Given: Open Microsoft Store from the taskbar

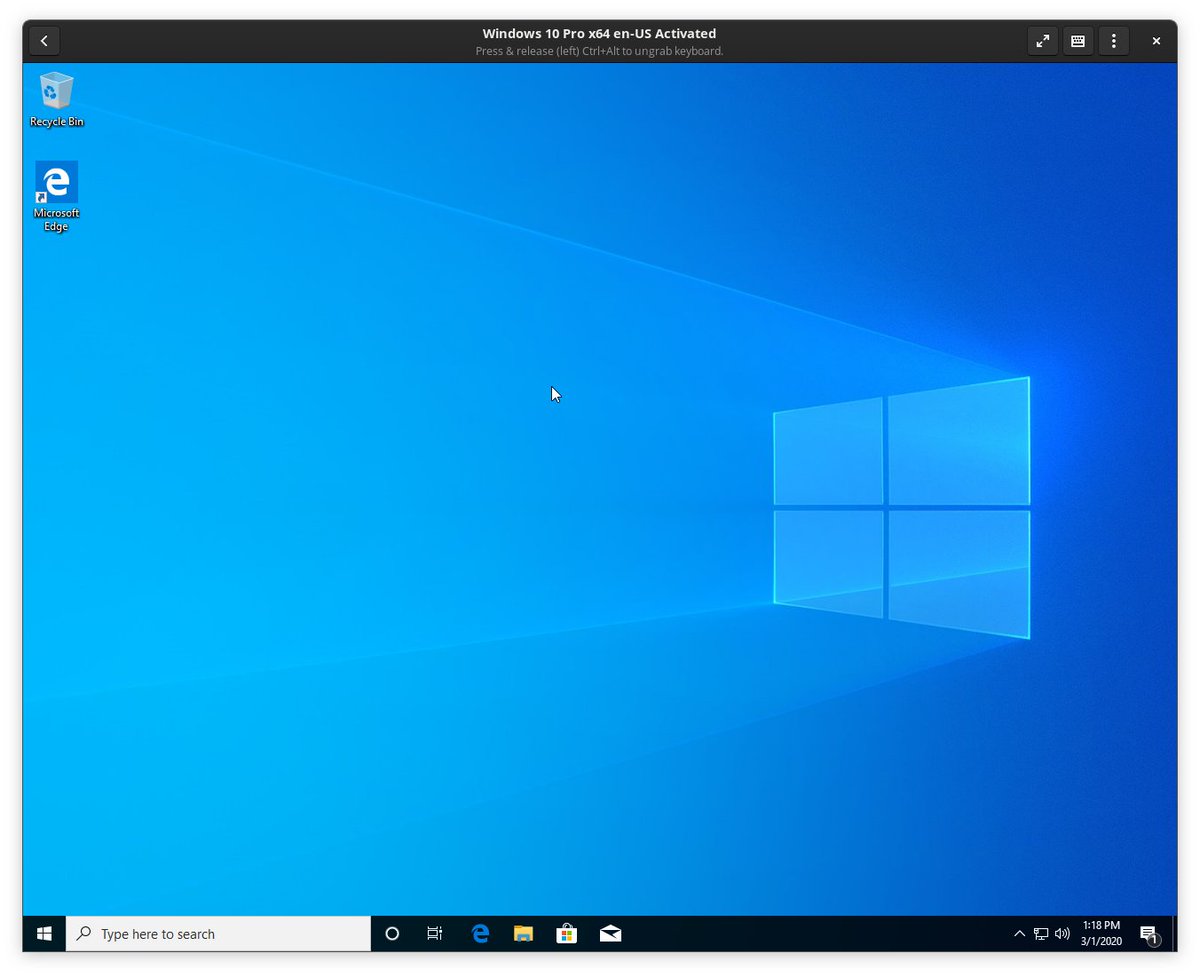Looking at the screenshot, I should 567,934.
